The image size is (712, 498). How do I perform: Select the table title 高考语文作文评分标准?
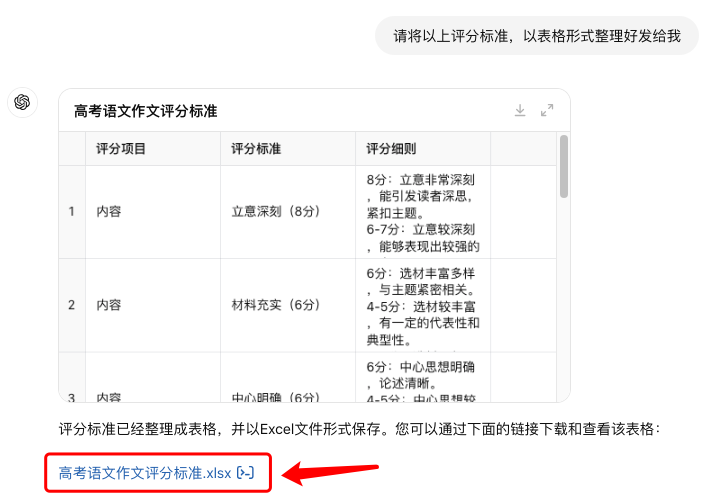(x=145, y=111)
